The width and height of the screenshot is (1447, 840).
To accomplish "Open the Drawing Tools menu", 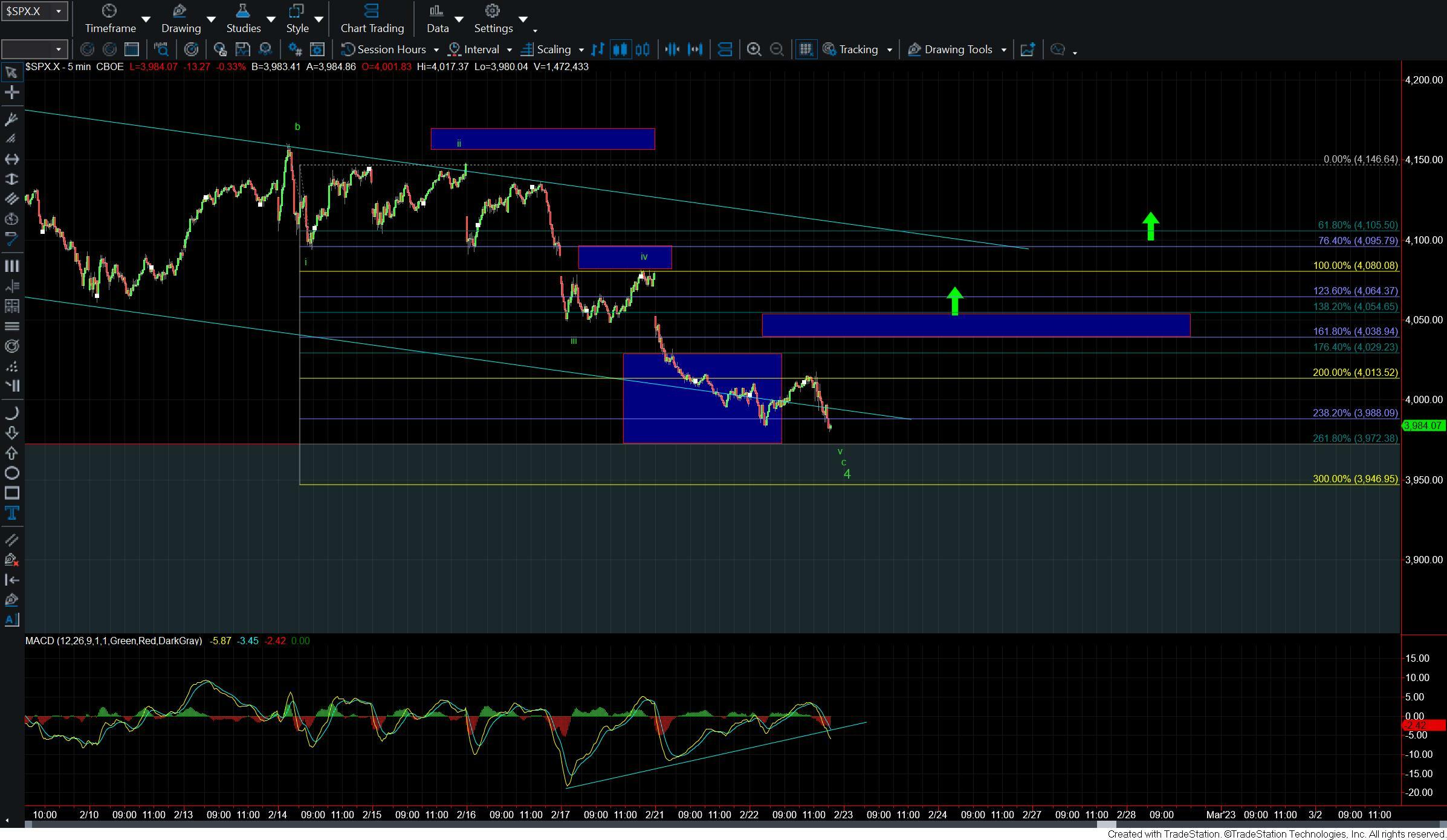I will click(957, 50).
